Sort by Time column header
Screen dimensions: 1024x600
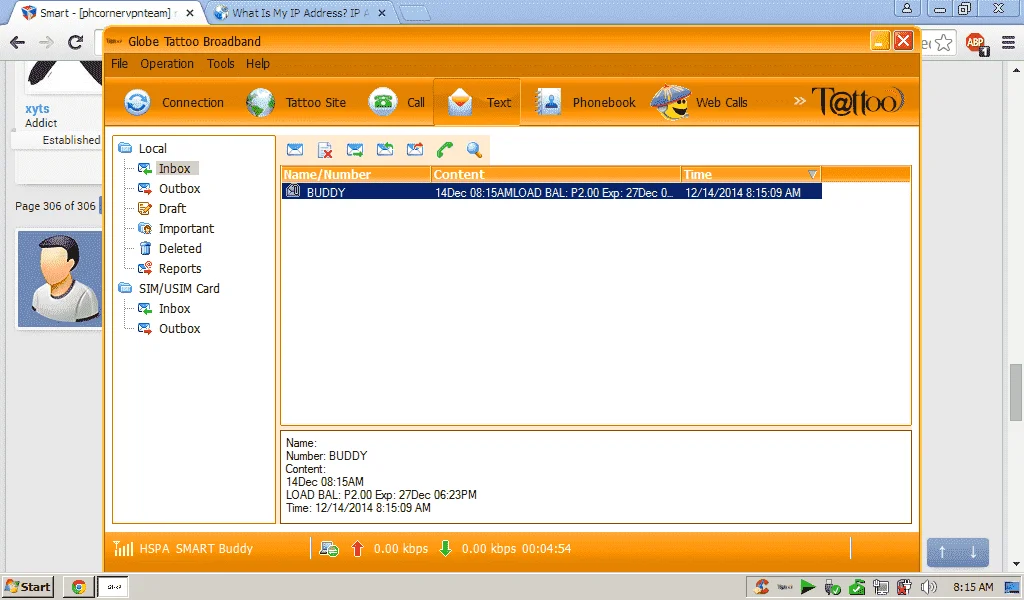point(751,174)
